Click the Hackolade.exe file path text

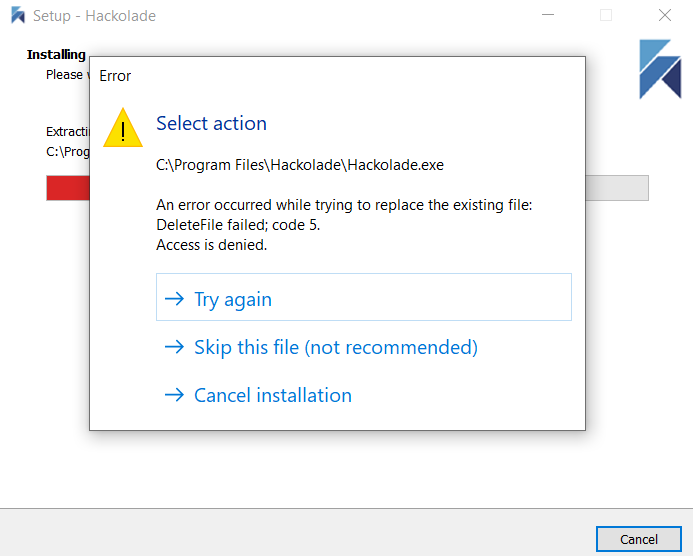[300, 165]
